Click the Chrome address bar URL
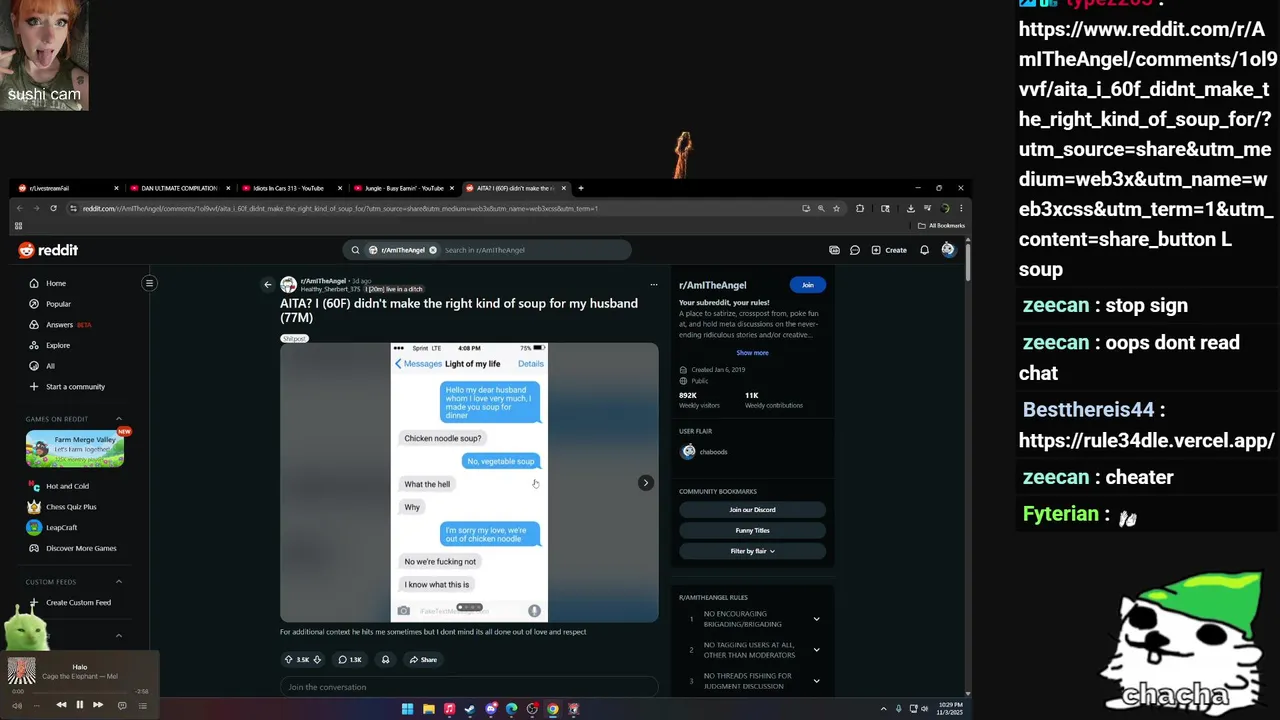This screenshot has width=1280, height=720. [340, 209]
